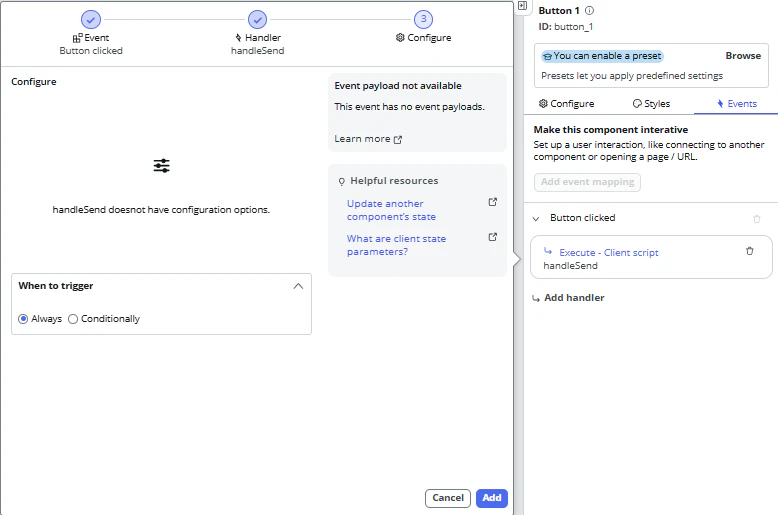Image resolution: width=778 pixels, height=515 pixels.
Task: Click the handleSend doesnot have configuration options message
Action: 161,210
